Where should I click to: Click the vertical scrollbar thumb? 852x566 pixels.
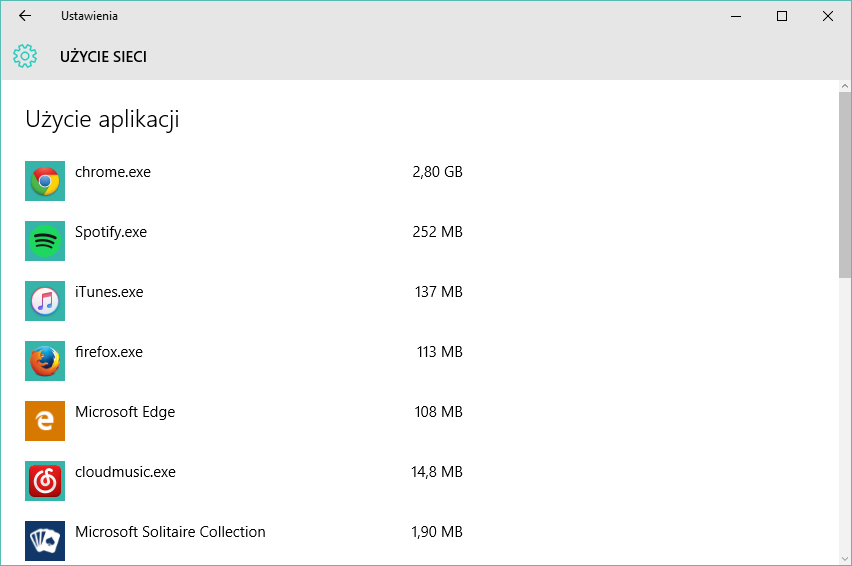tap(845, 185)
